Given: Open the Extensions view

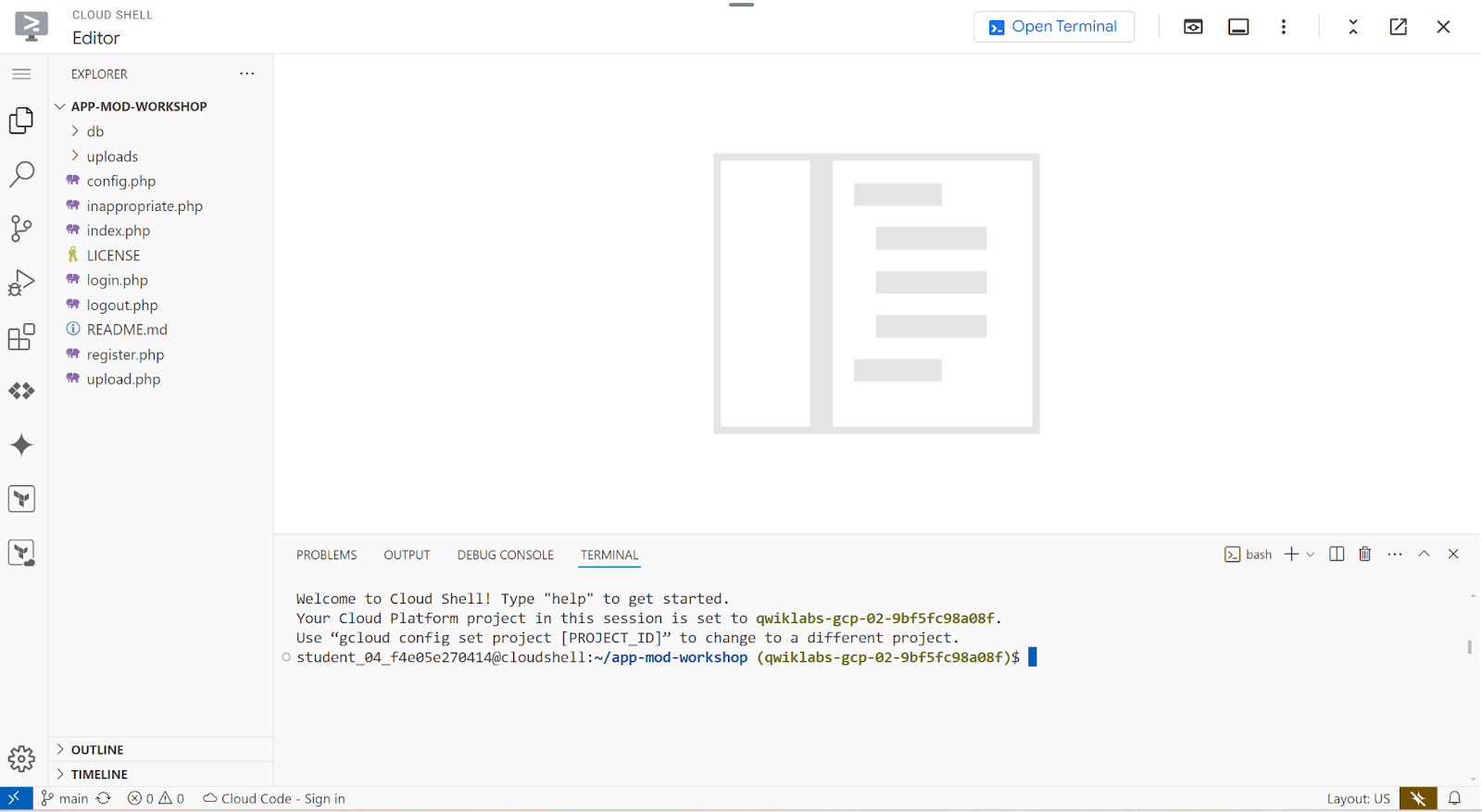Looking at the screenshot, I should tap(21, 337).
